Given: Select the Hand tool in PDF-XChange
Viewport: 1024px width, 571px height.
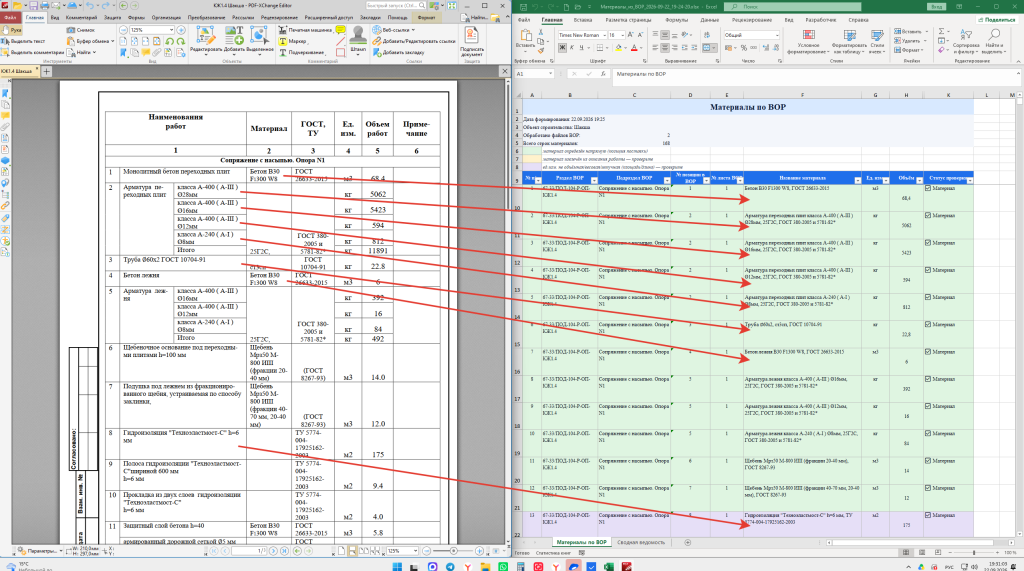Looking at the screenshot, I should click(12, 30).
